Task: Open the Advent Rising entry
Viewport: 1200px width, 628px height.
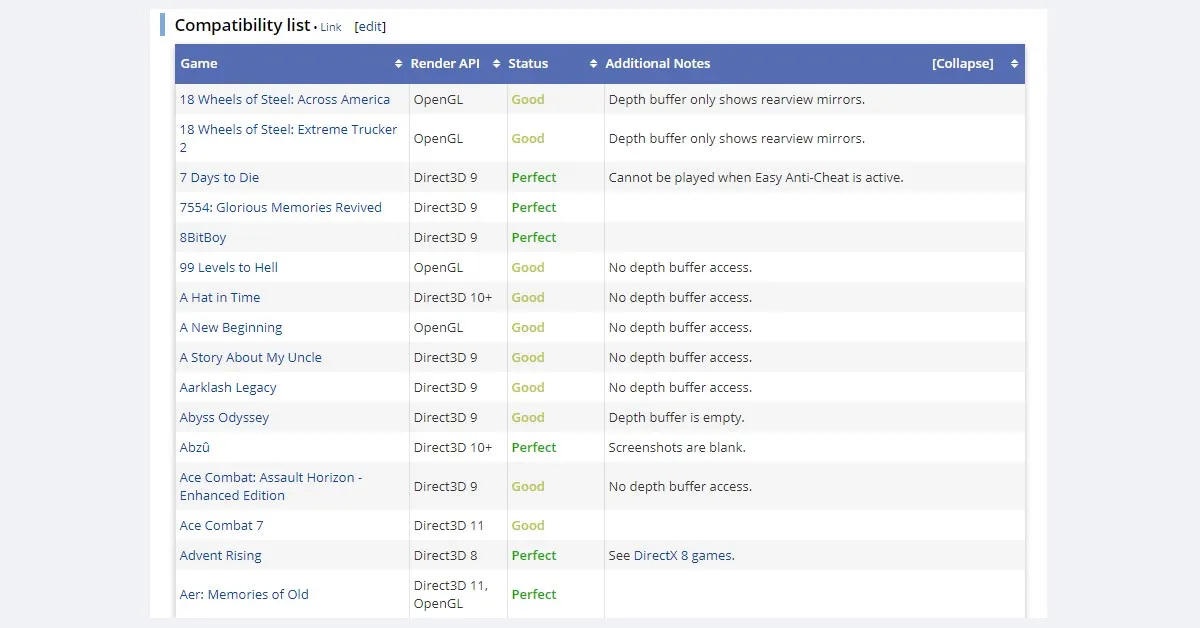Action: 220,555
